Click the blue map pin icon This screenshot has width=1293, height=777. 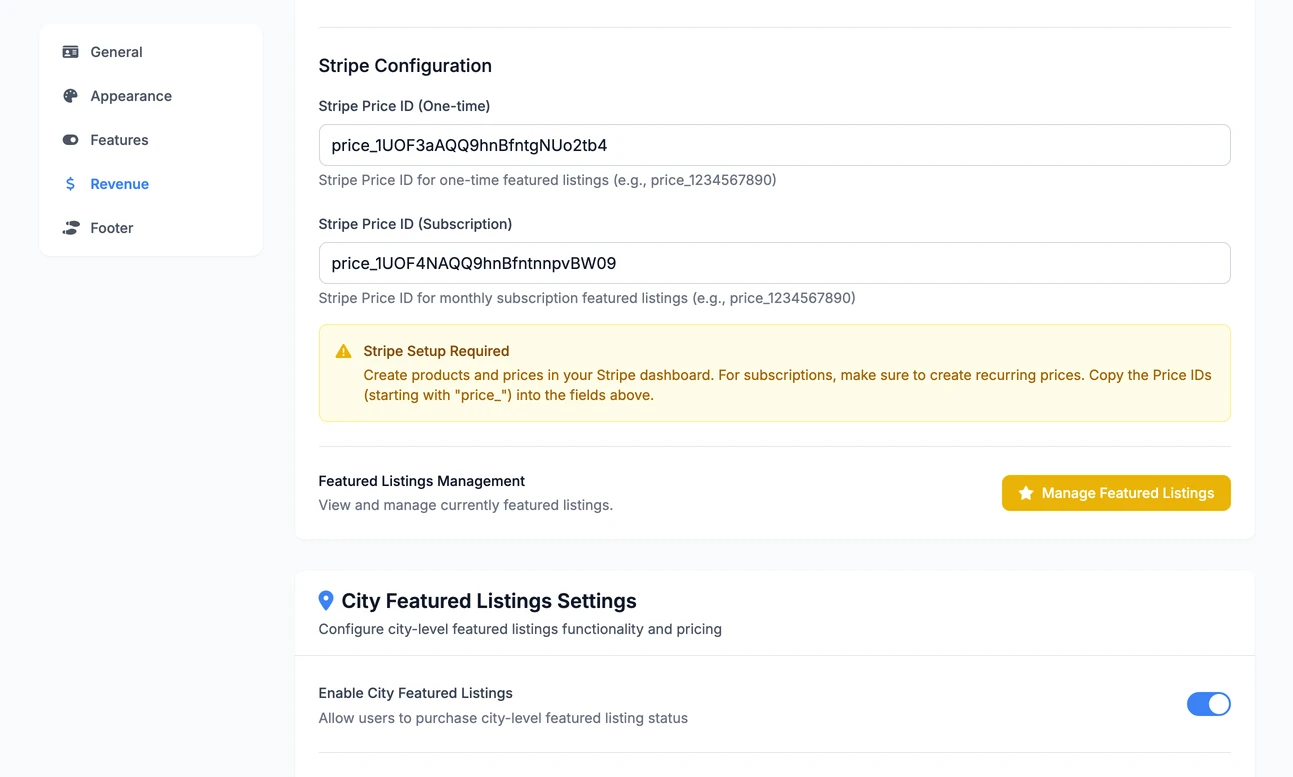coord(326,601)
